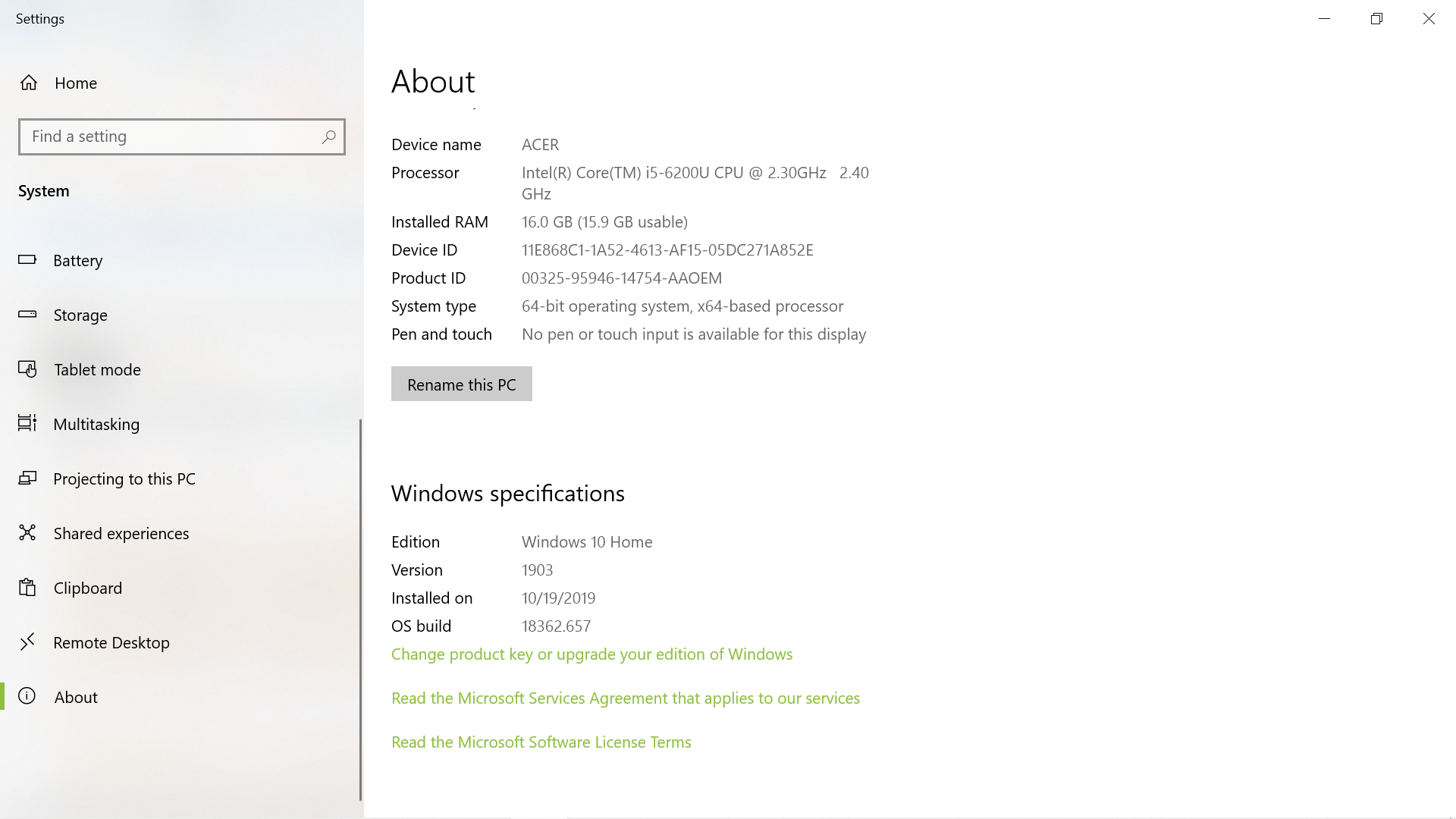This screenshot has height=819, width=1456.
Task: Open Storage settings page
Action: click(182, 315)
